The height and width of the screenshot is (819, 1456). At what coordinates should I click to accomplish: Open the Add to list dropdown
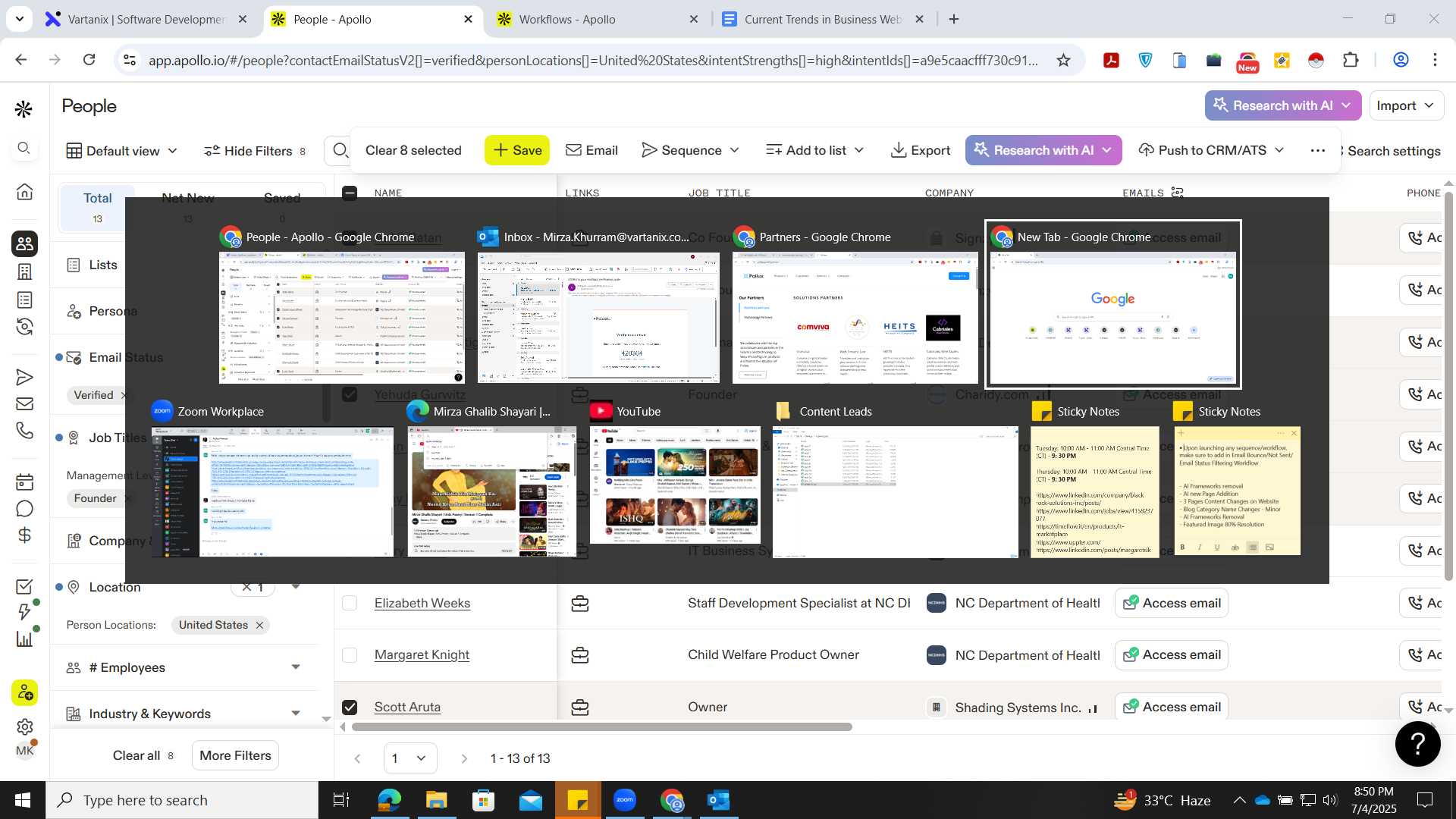click(815, 150)
